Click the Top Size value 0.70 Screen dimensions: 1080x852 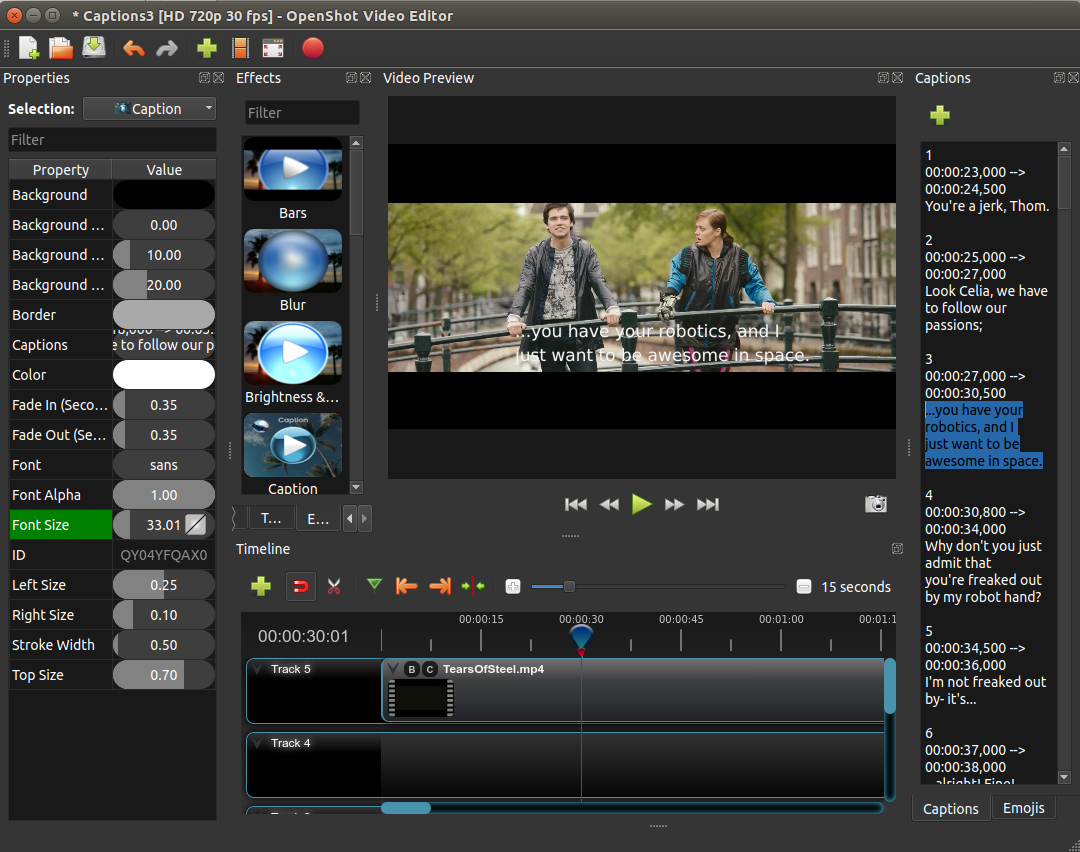pyautogui.click(x=164, y=675)
